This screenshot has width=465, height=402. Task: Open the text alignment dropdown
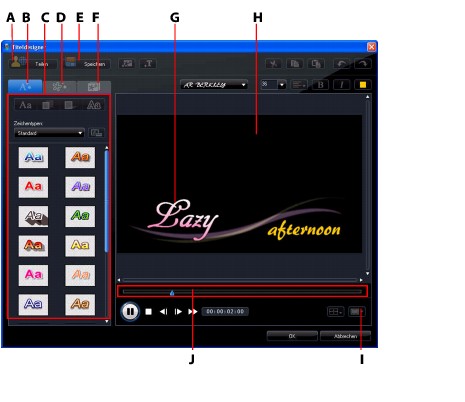[x=299, y=85]
